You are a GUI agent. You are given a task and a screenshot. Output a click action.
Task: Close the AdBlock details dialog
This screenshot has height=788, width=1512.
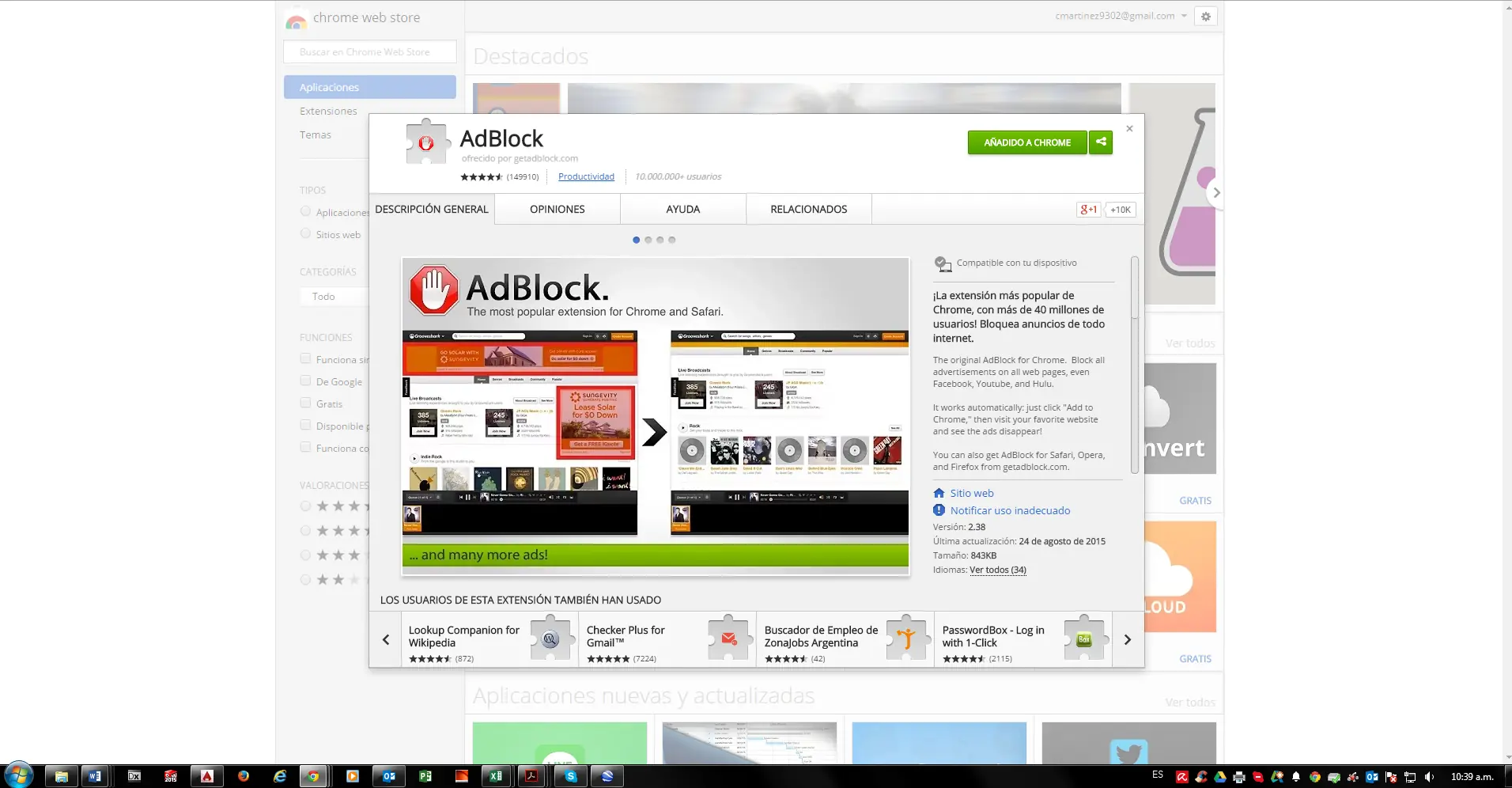tap(1129, 128)
